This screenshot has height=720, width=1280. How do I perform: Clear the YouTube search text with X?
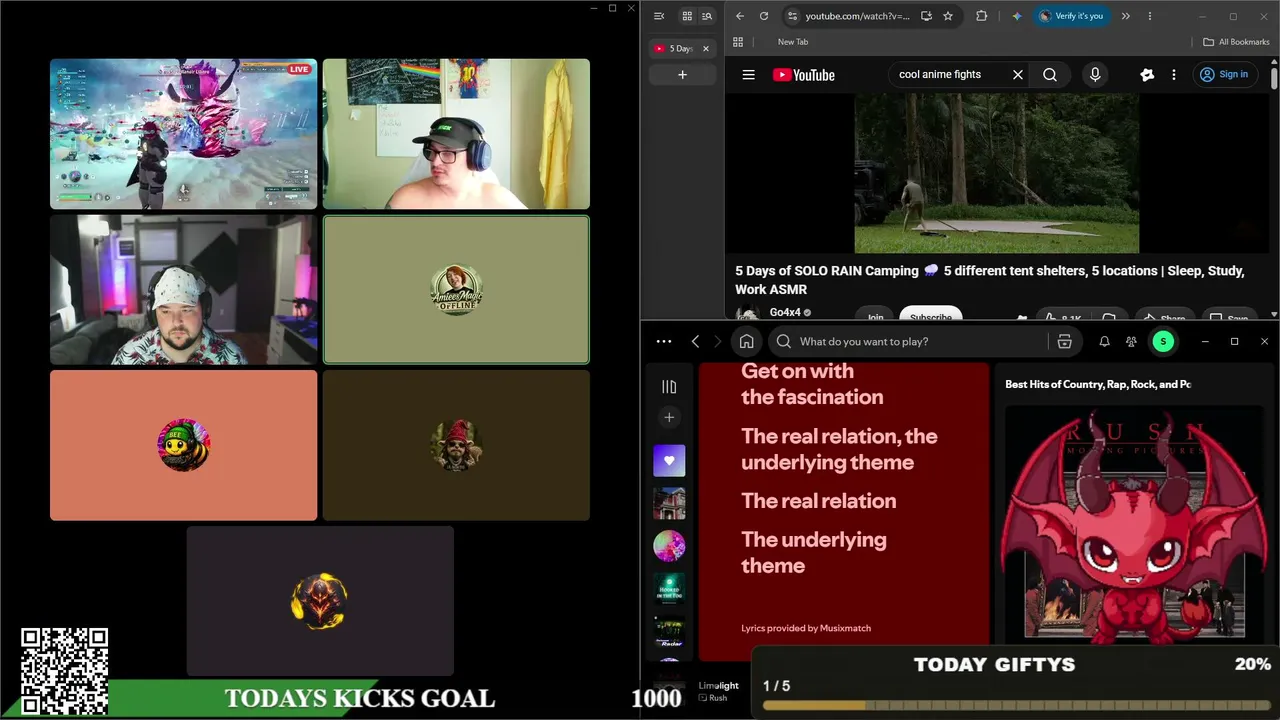pos(1018,75)
